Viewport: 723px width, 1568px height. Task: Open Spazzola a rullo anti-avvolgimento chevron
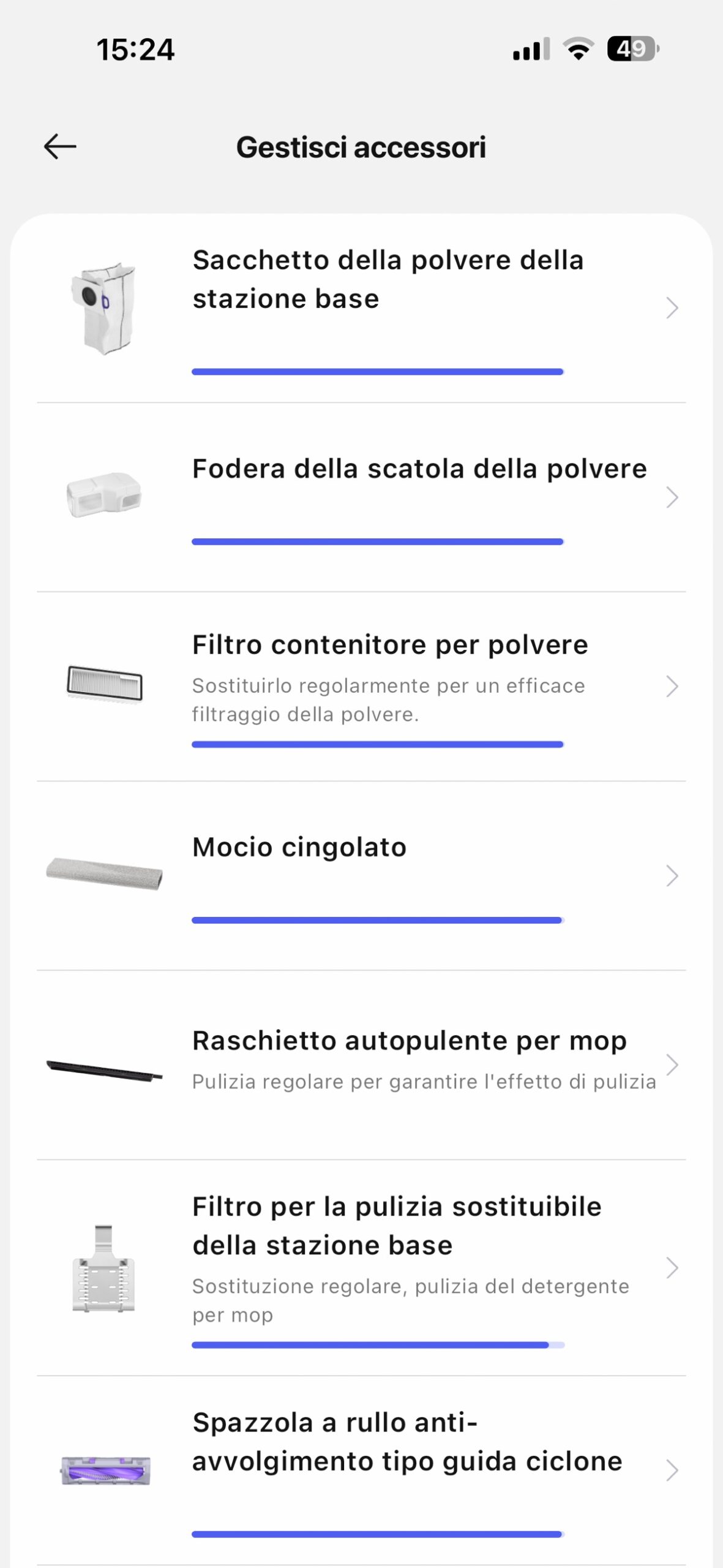tap(672, 1470)
